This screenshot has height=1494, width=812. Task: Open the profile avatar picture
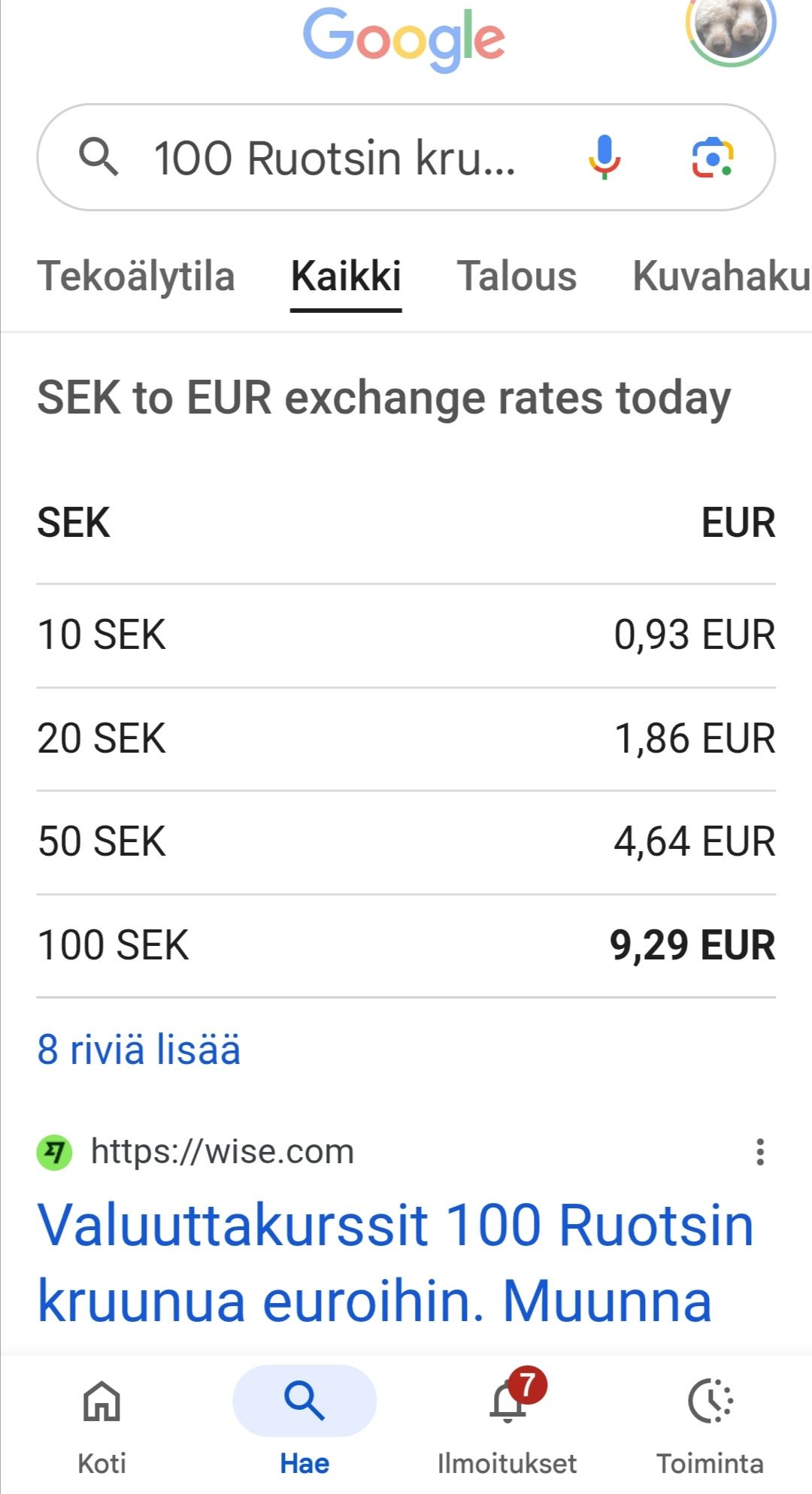[730, 26]
